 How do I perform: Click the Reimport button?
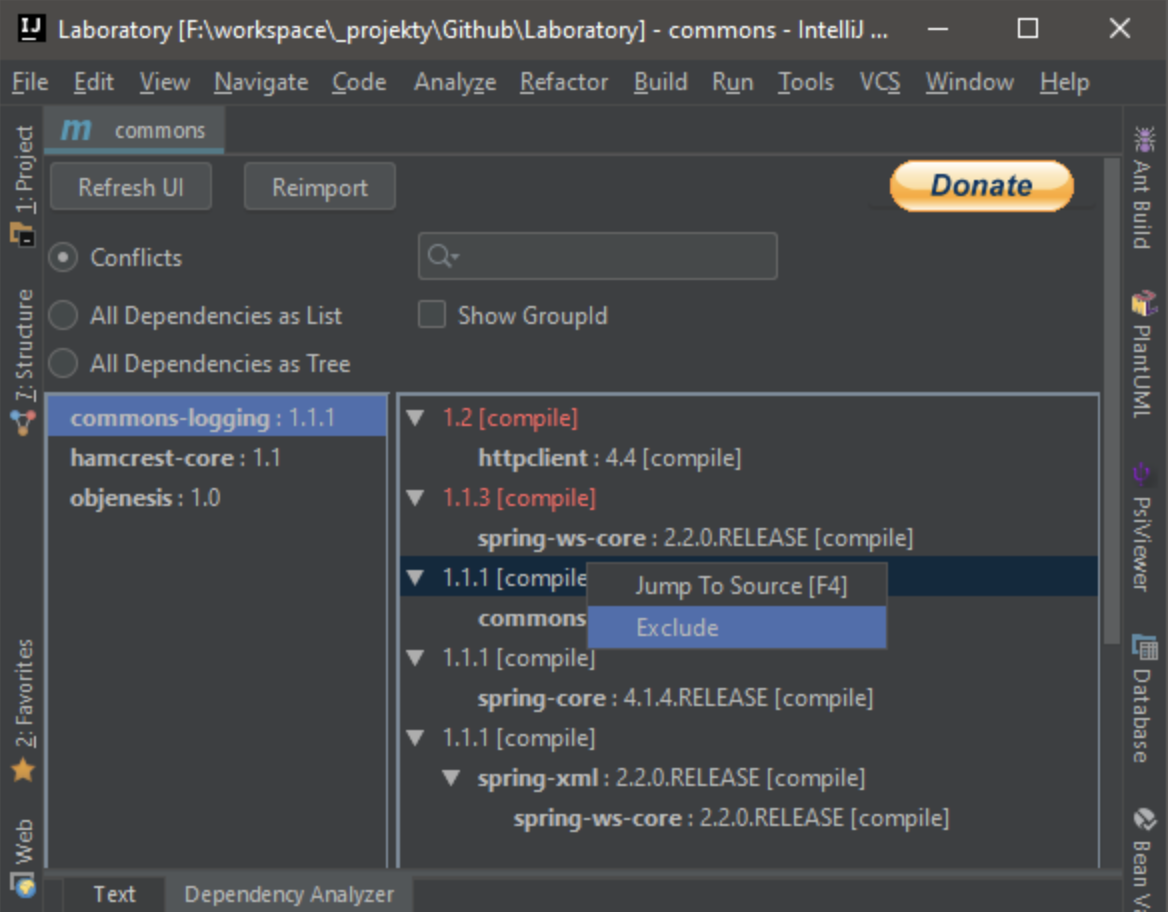320,186
